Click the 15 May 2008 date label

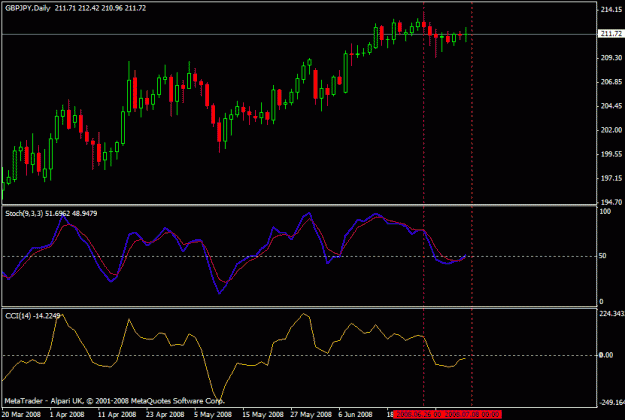263,414
